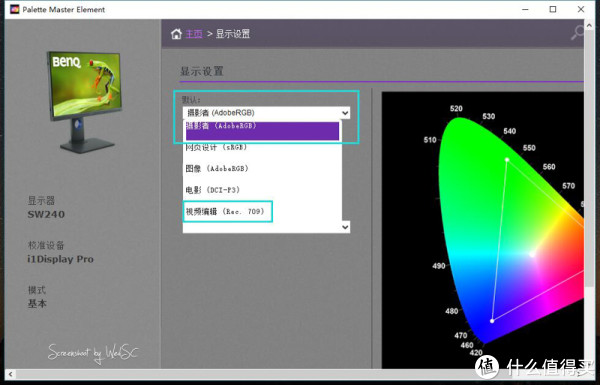The image size is (600, 385).
Task: Click the white point on chromaticity diagram
Action: (532, 254)
